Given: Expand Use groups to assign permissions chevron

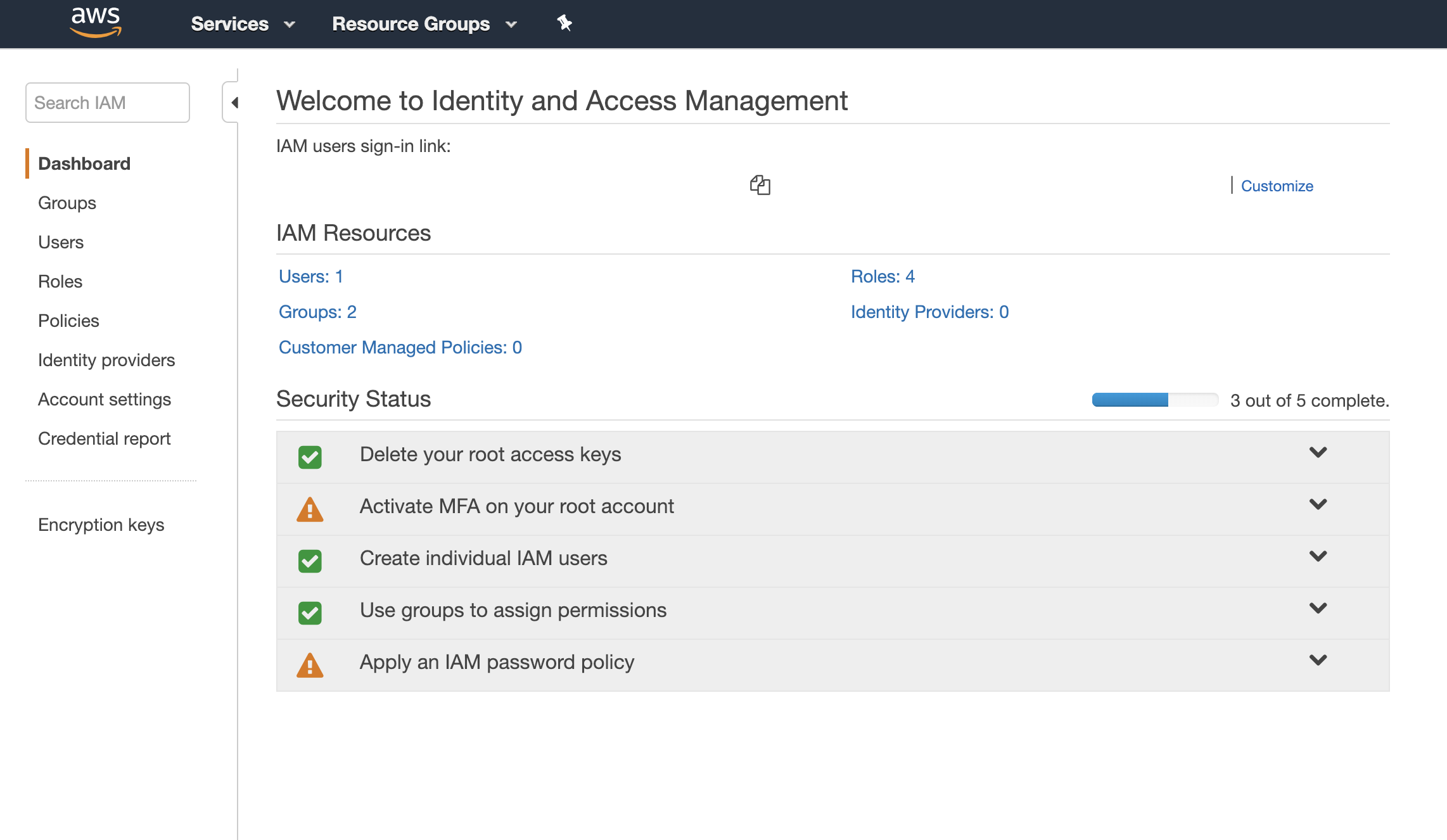Looking at the screenshot, I should click(x=1318, y=608).
